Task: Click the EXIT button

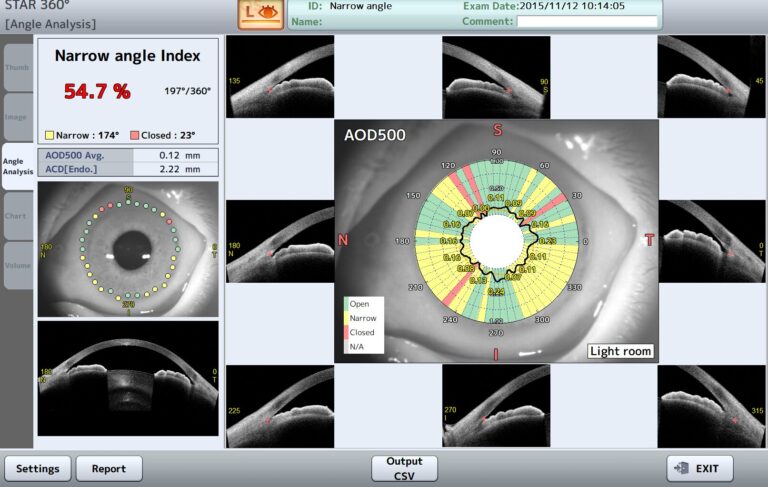Action: pyautogui.click(x=700, y=468)
